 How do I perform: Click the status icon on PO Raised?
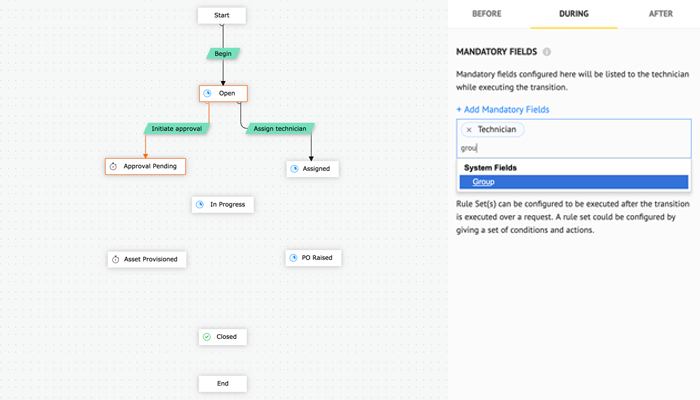point(293,258)
